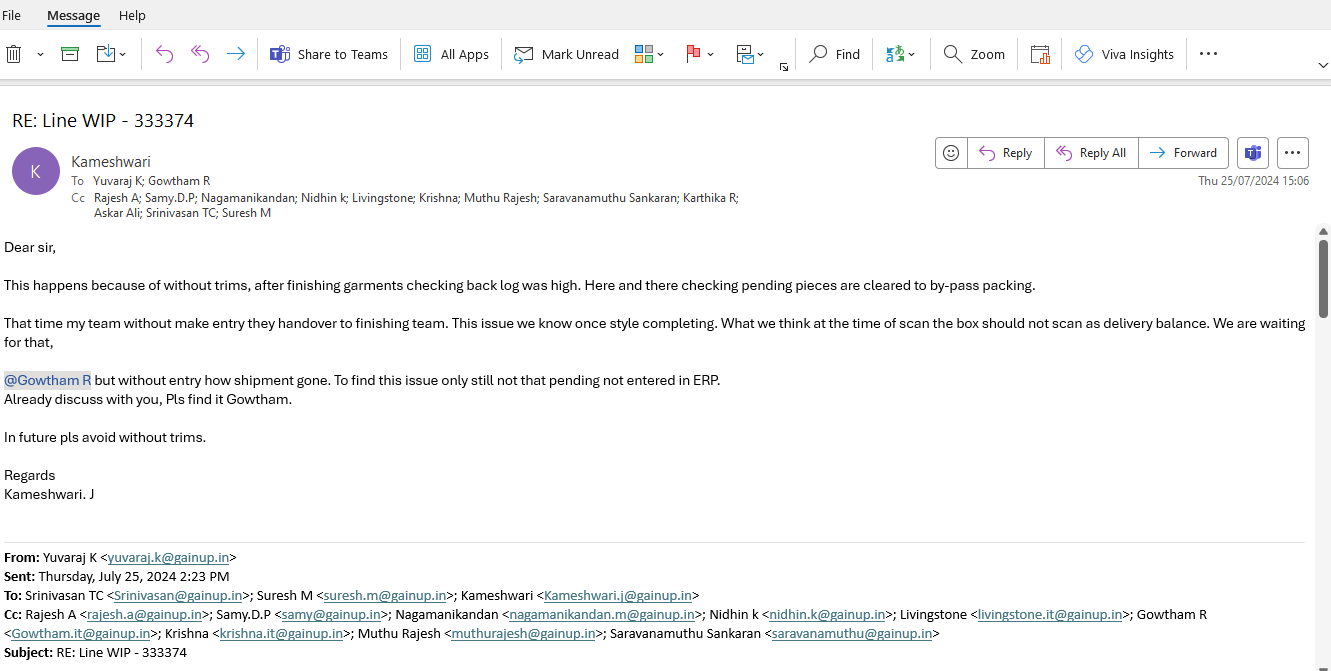Click the message body vertical scrollbar
This screenshot has height=671, width=1331.
[x=1323, y=280]
